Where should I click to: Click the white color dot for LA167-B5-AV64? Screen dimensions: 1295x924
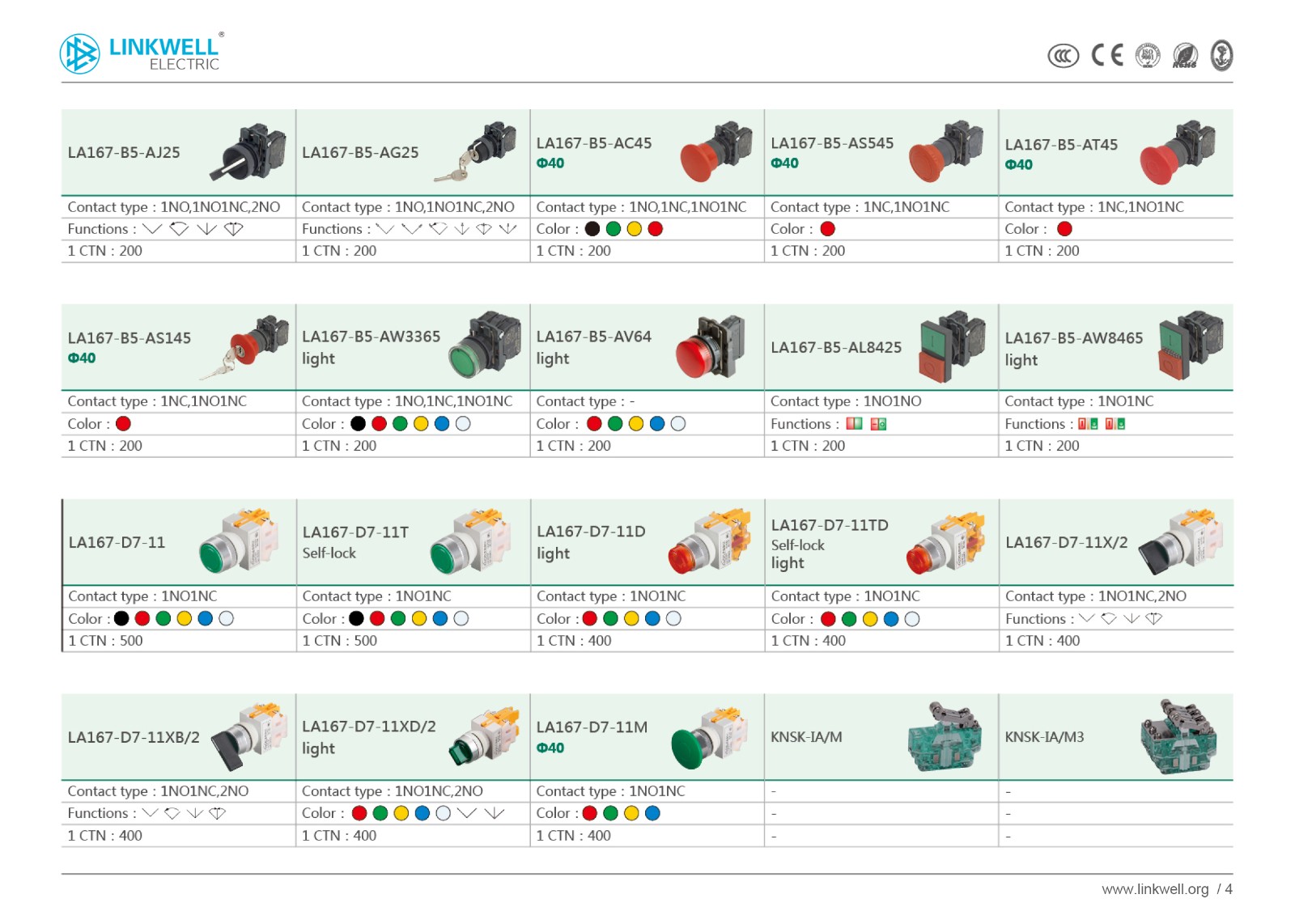pyautogui.click(x=678, y=423)
